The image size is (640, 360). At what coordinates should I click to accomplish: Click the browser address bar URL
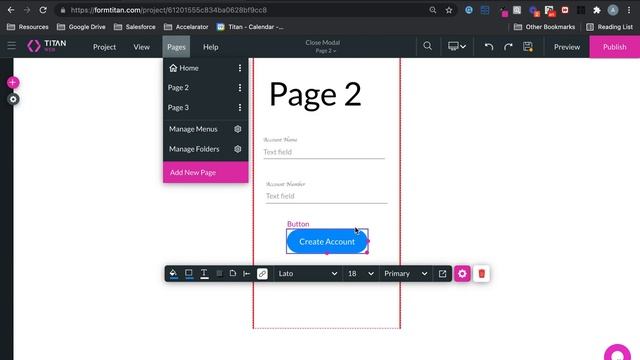(168, 10)
